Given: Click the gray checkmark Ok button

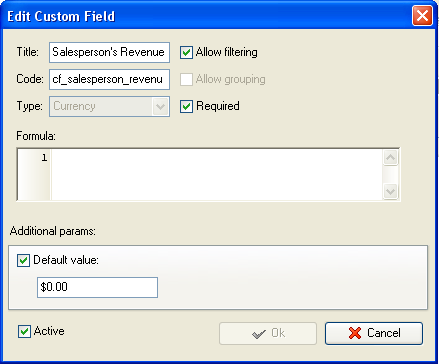Looking at the screenshot, I should 268,333.
